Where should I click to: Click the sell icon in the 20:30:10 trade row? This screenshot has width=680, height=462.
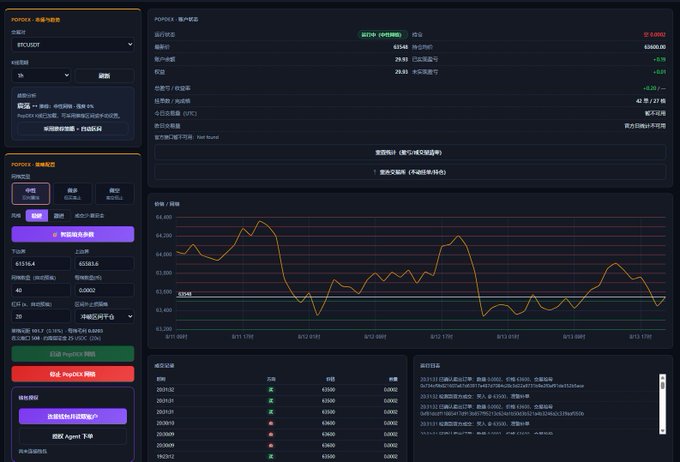271,423
